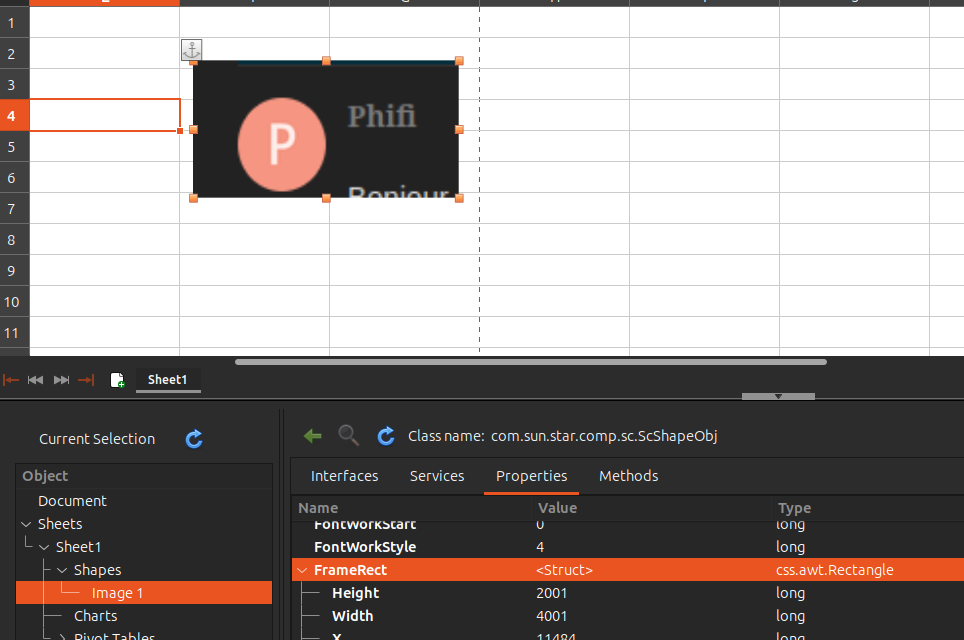Select the Sheet1 sheet tab
The image size is (964, 640).
[167, 380]
